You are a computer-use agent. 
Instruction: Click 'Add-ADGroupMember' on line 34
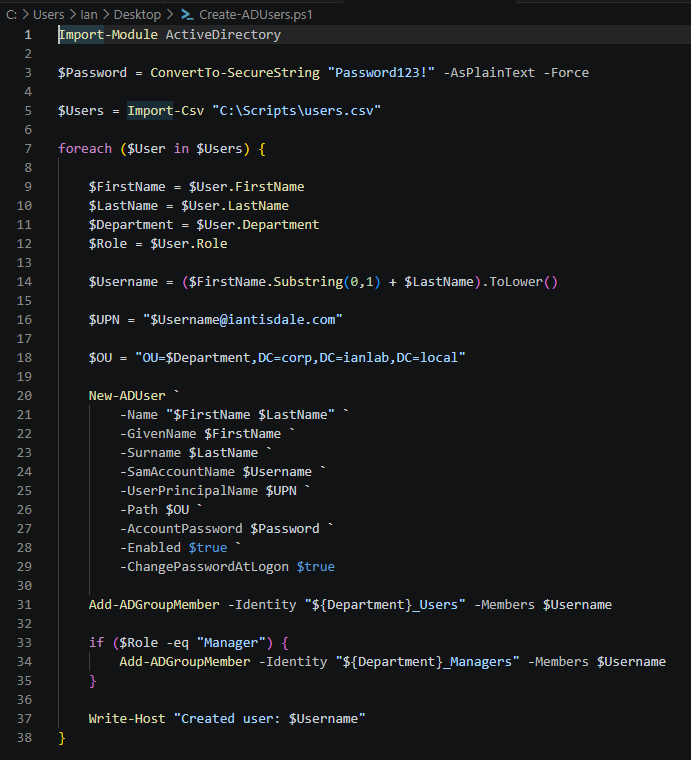tap(185, 662)
